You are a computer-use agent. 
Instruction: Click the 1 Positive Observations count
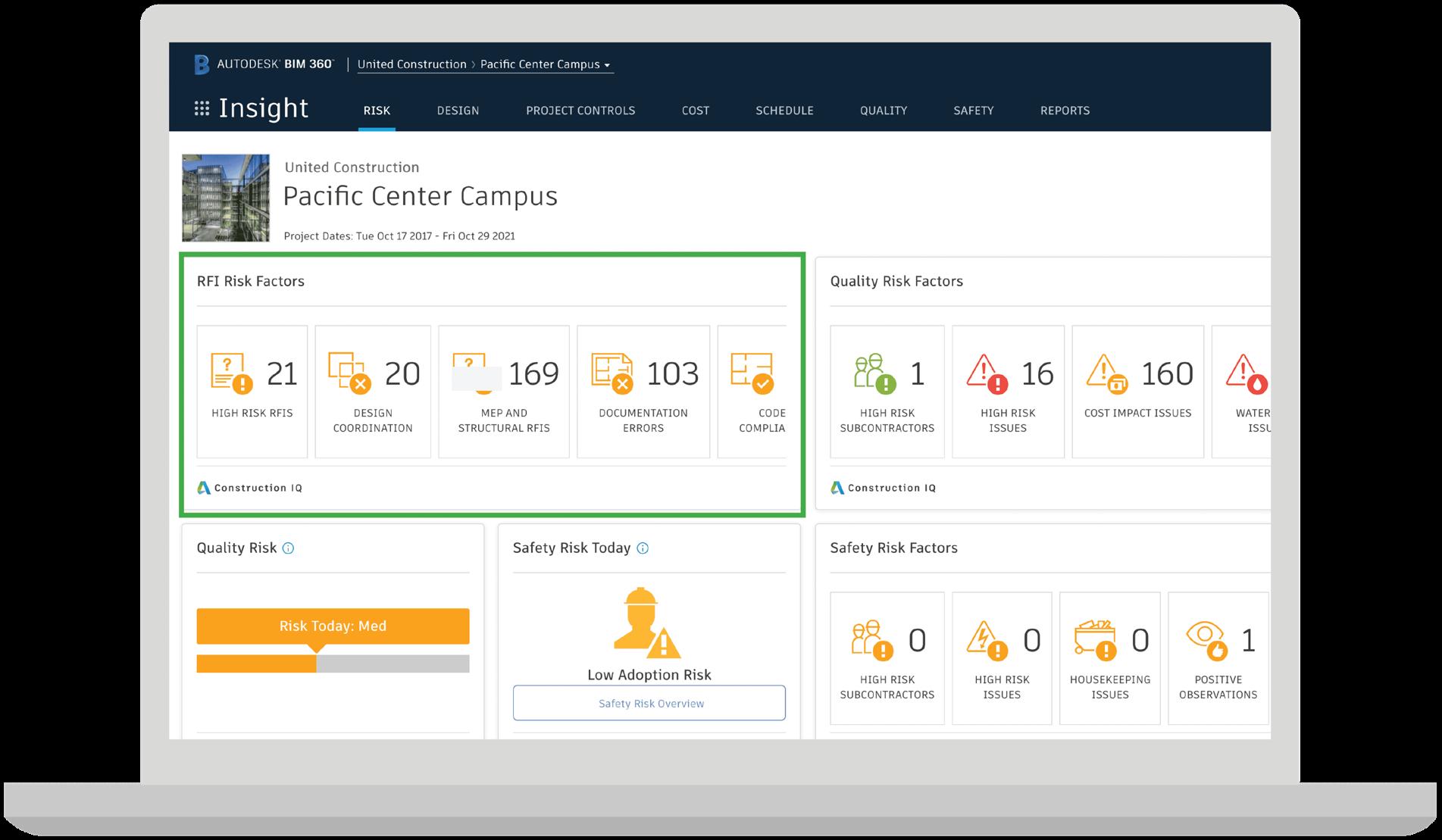[1249, 641]
